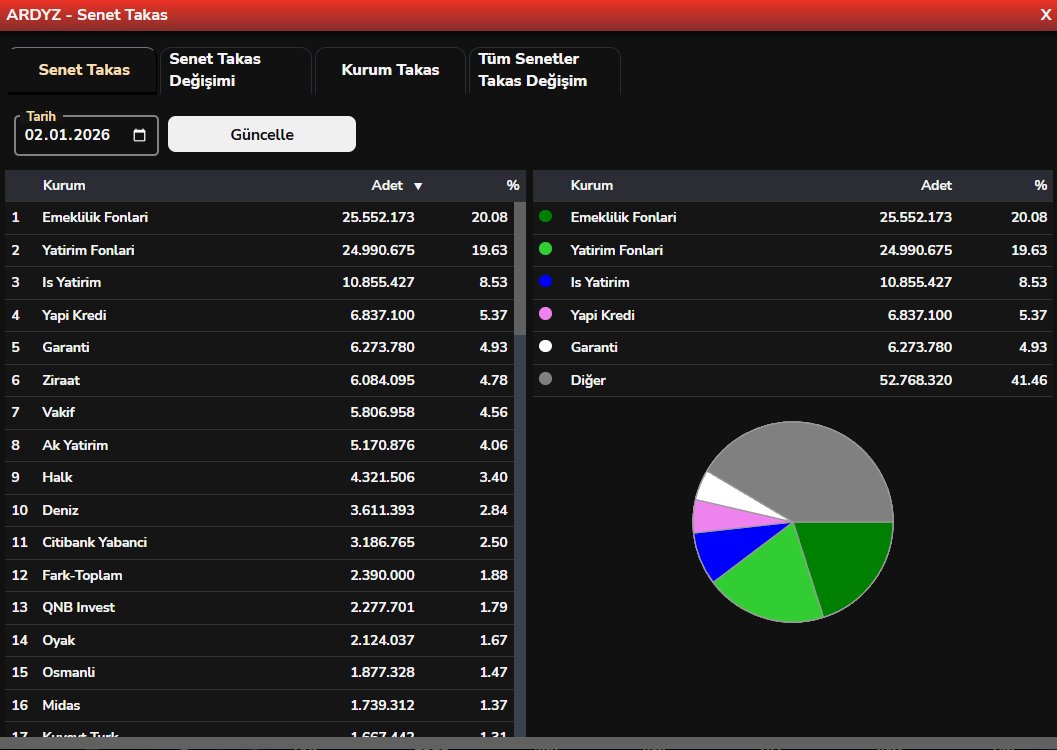This screenshot has height=750, width=1057.
Task: Click the Diğer label in legend table
Action: (588, 380)
